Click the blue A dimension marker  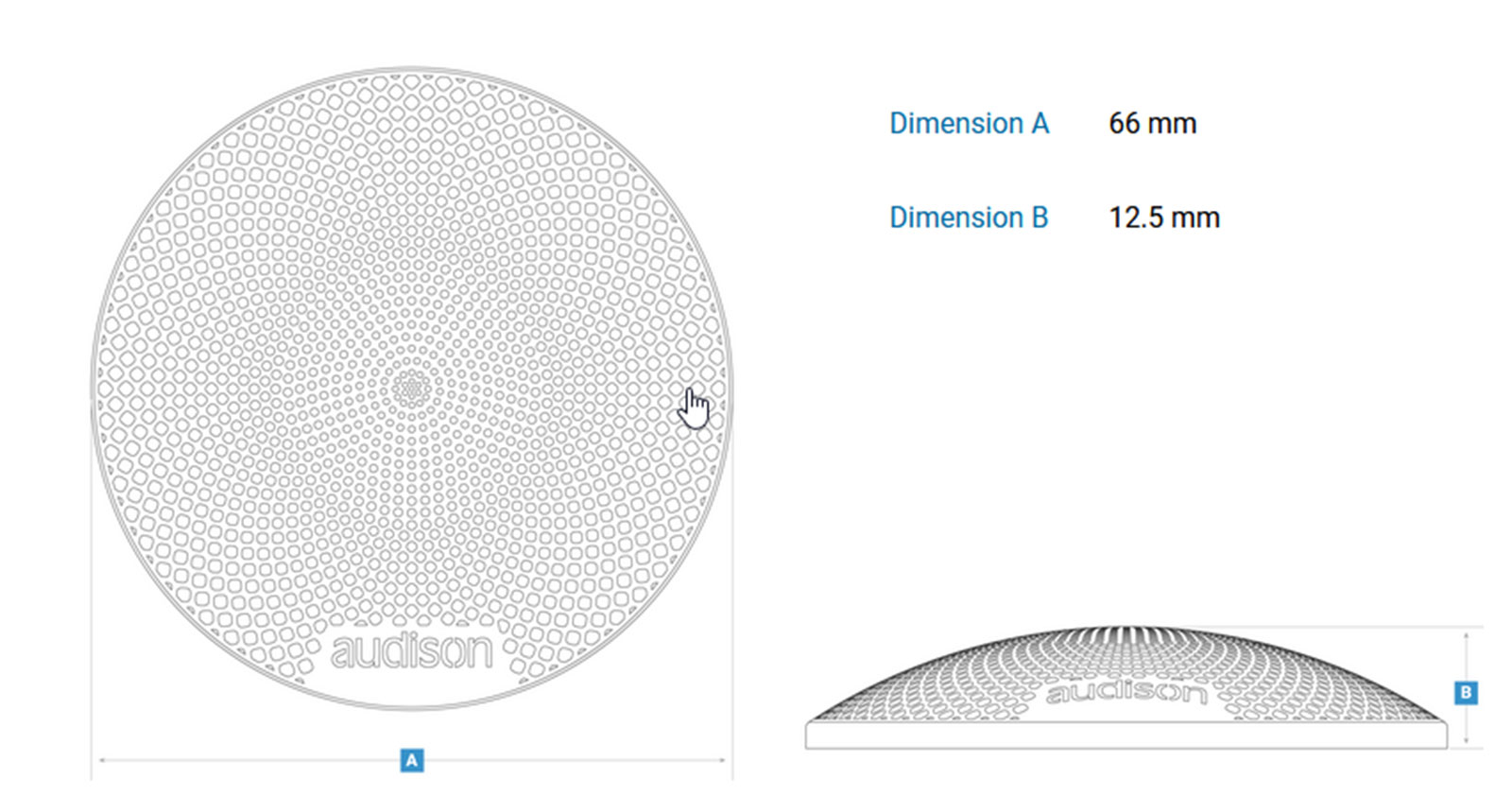411,760
